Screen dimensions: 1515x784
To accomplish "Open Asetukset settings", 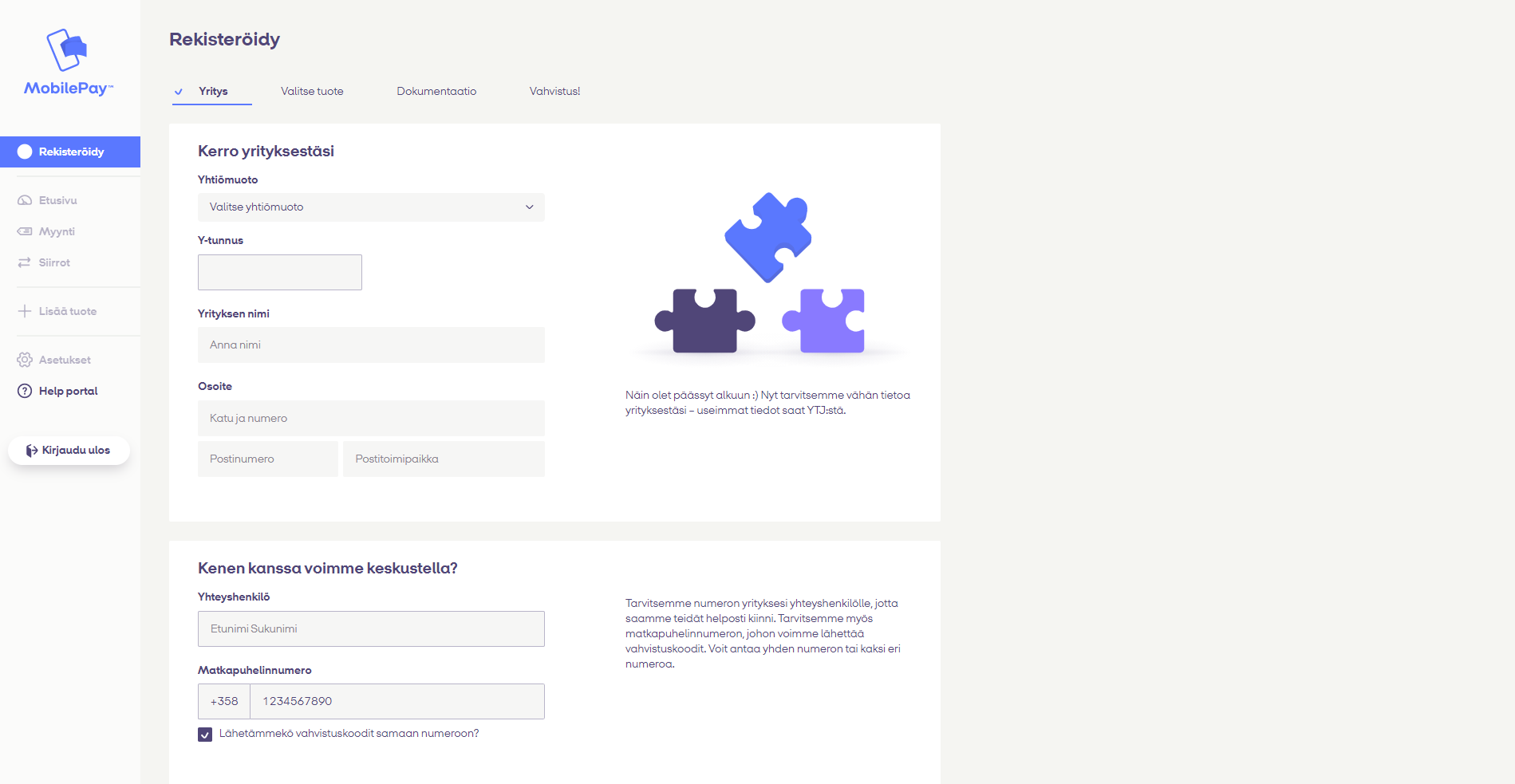I will pos(65,360).
